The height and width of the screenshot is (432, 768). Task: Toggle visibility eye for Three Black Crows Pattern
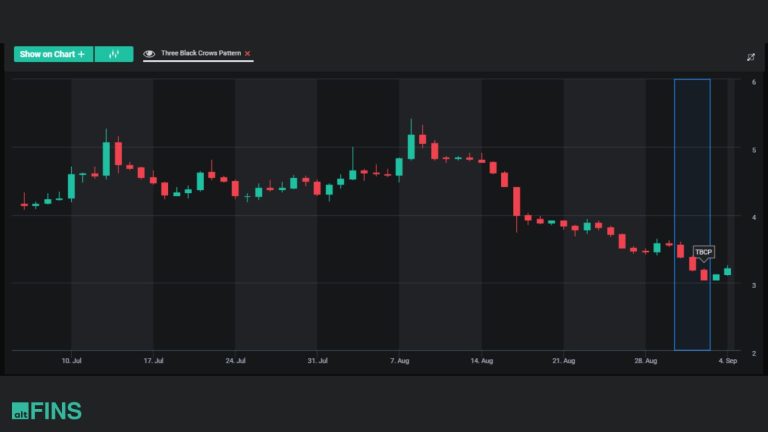[x=149, y=53]
